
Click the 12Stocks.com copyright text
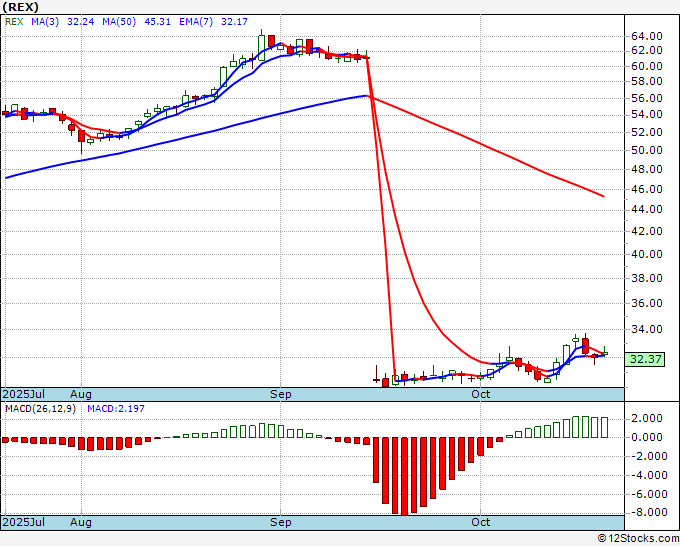coord(638,539)
